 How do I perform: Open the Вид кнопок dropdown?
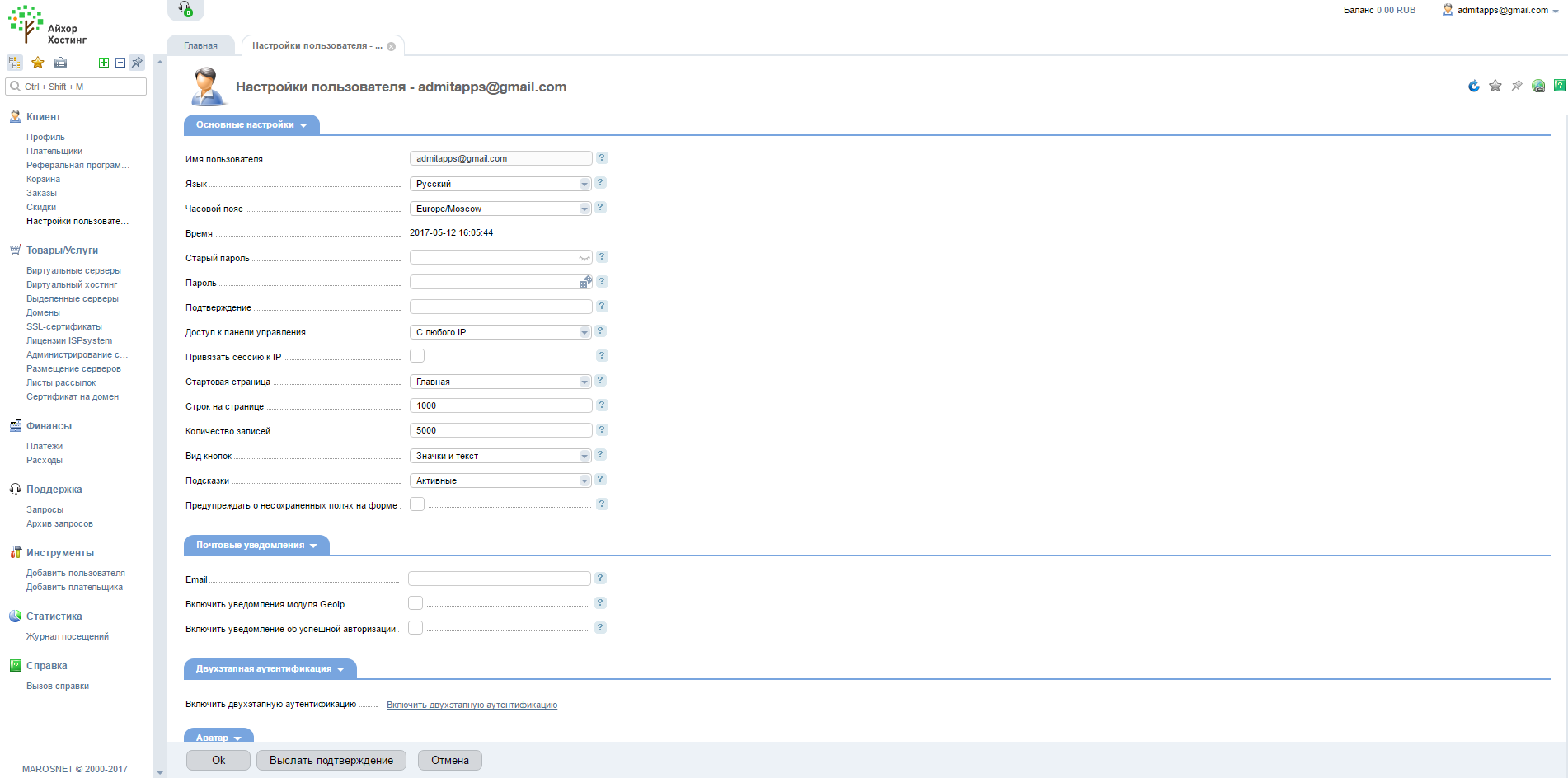pos(500,456)
